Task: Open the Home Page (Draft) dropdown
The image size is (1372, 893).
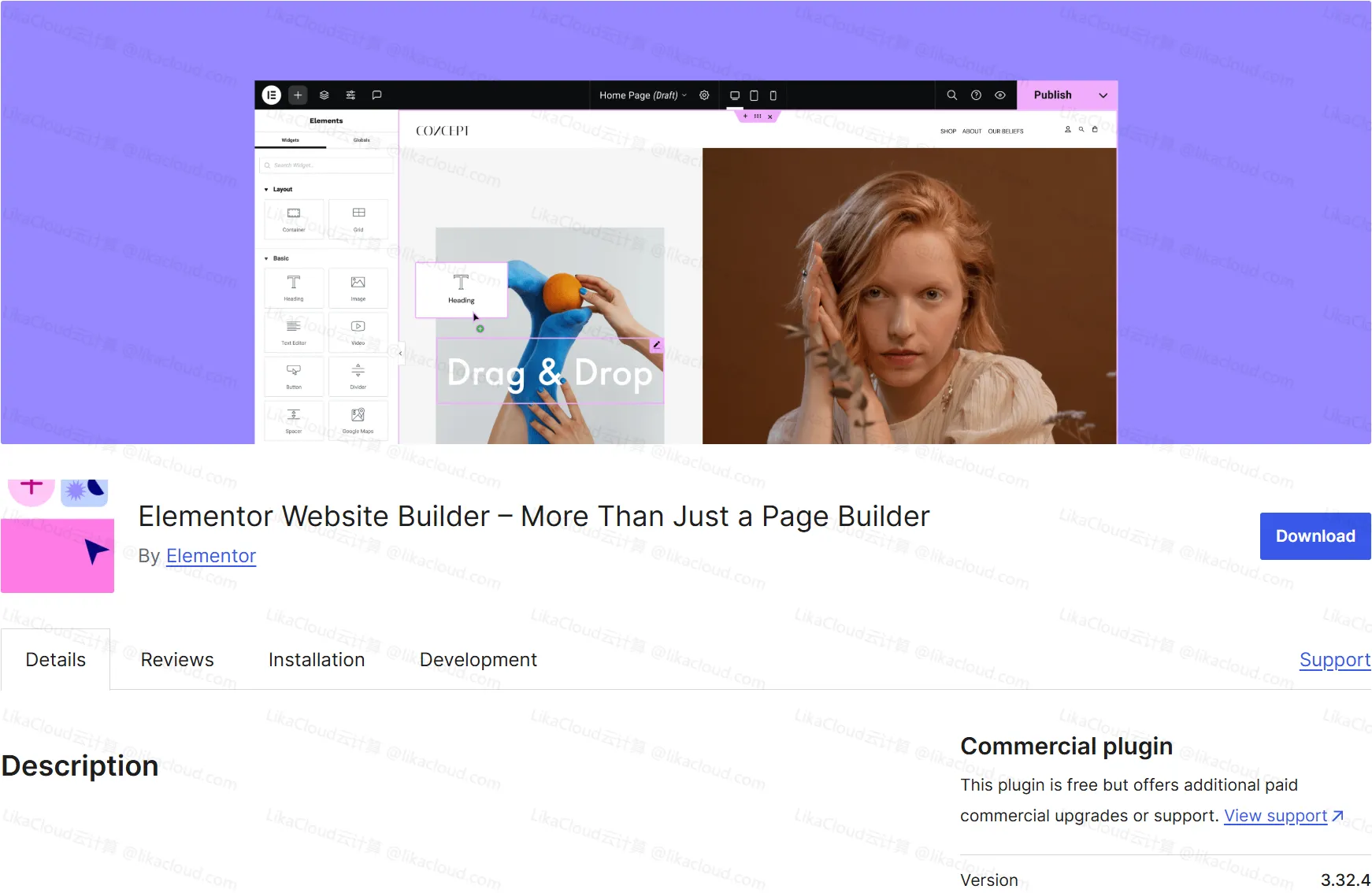Action: [642, 94]
